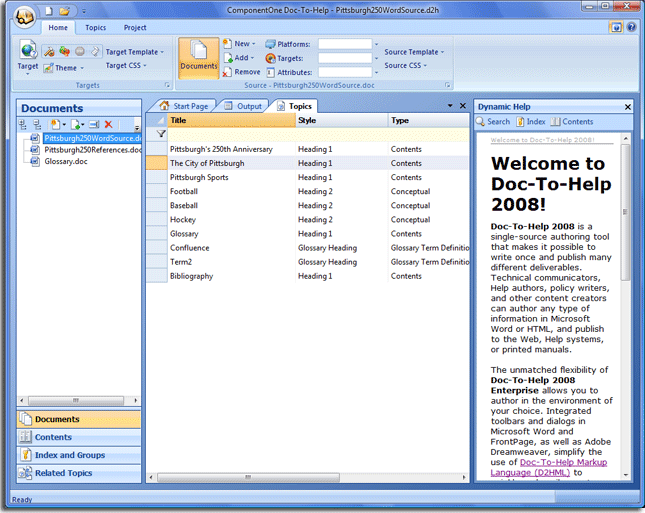
Task: Open the Target Template dropdown
Action: click(135, 52)
